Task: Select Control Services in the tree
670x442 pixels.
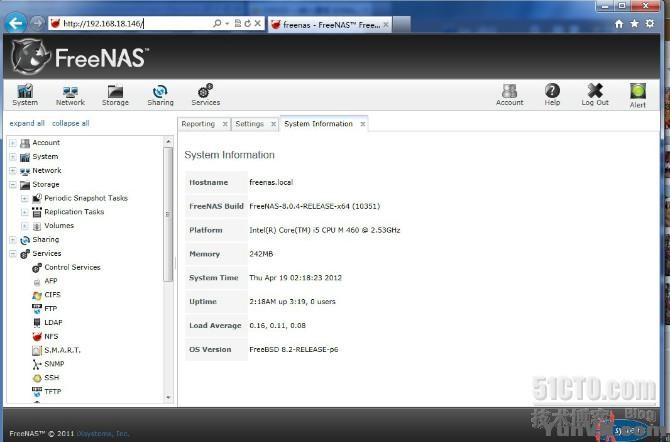Action: point(66,267)
